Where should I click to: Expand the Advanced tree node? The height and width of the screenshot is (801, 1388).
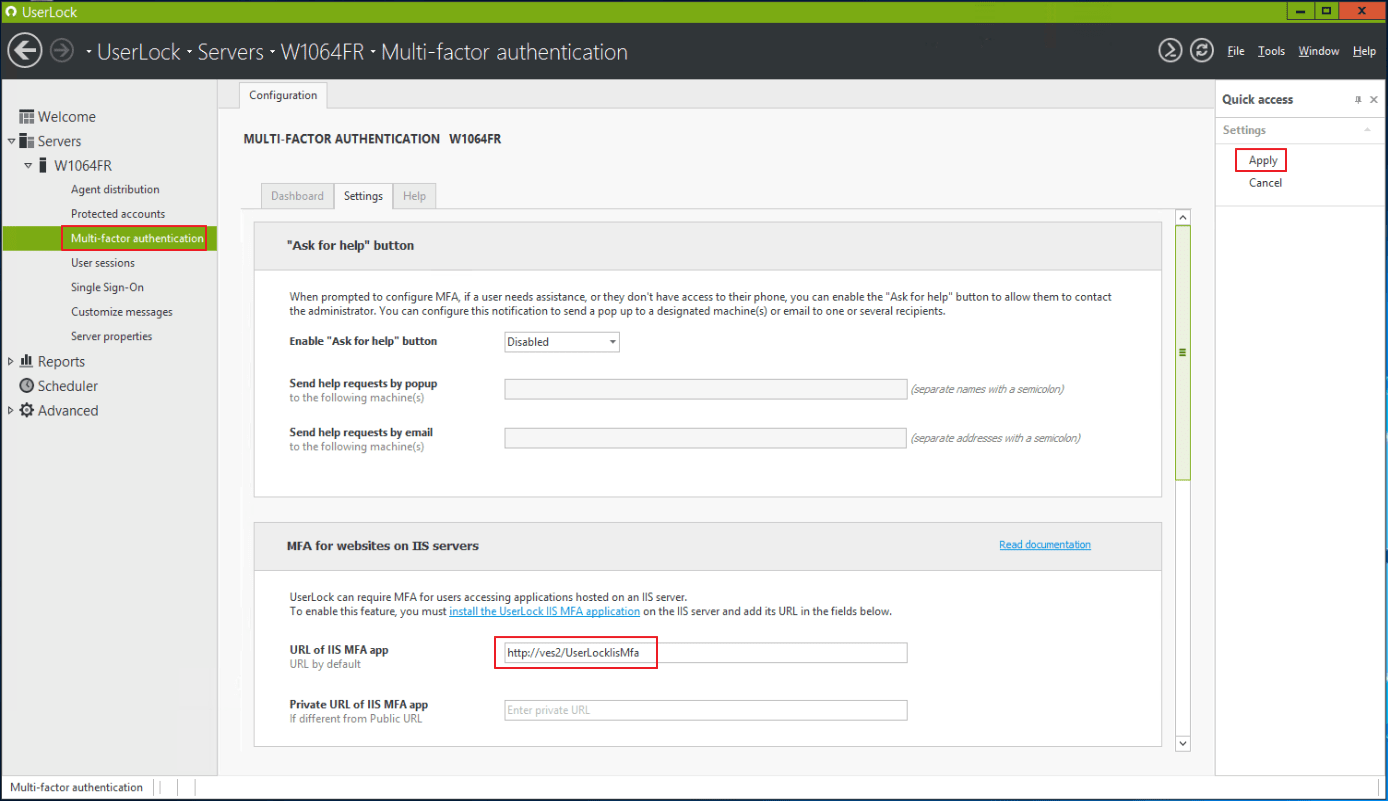[11, 410]
